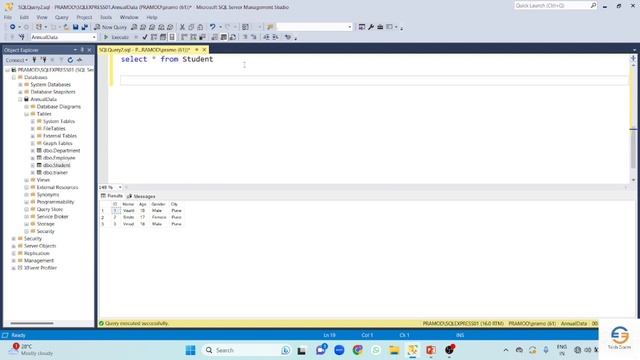
Task: Open a Database Engine Query via its icon
Action: coord(134,27)
